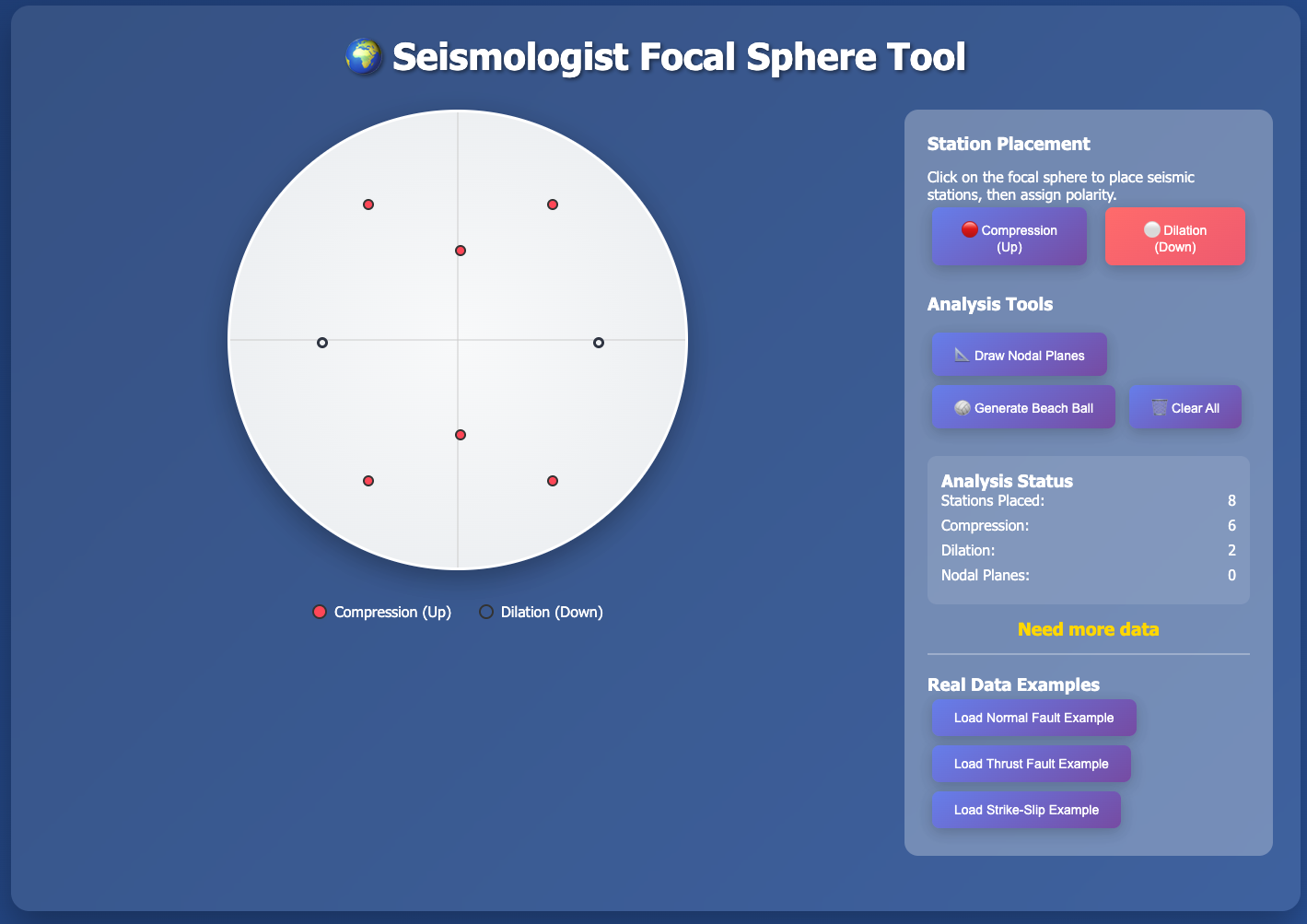Click the bottom-left compression station marker
Screen dimensions: 1307x924
click(368, 481)
